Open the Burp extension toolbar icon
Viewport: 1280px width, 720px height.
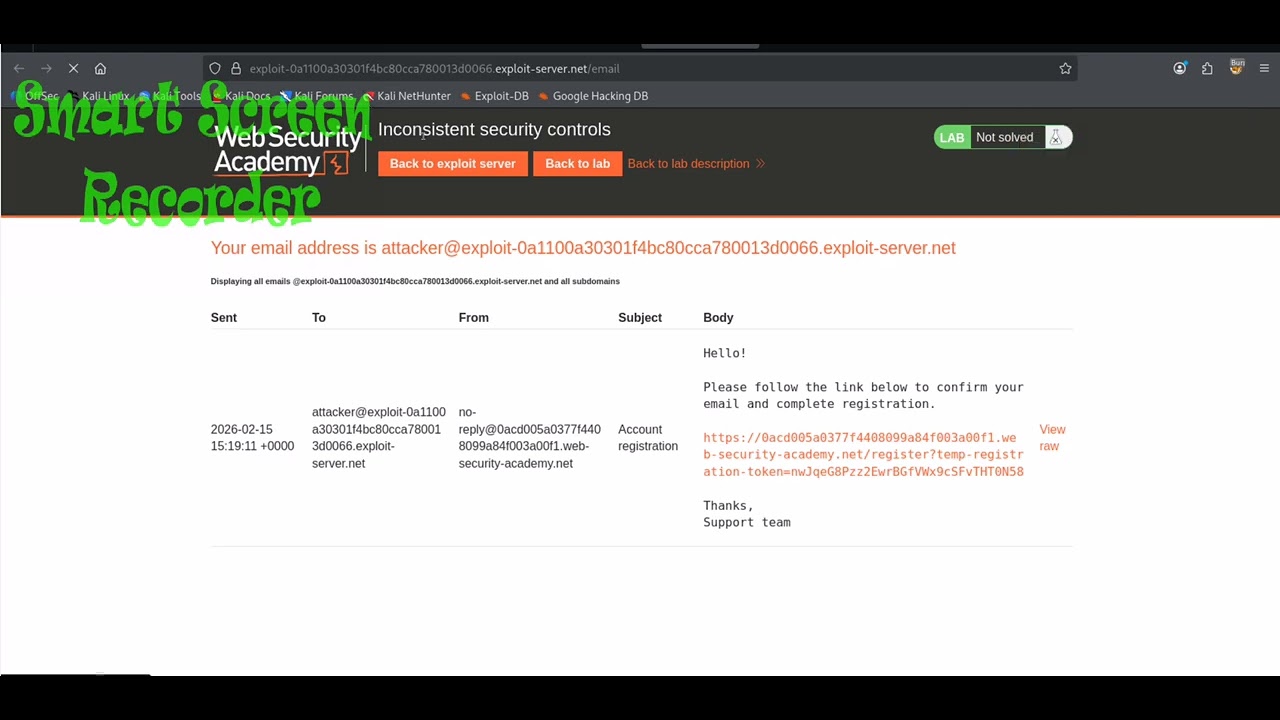[1237, 68]
